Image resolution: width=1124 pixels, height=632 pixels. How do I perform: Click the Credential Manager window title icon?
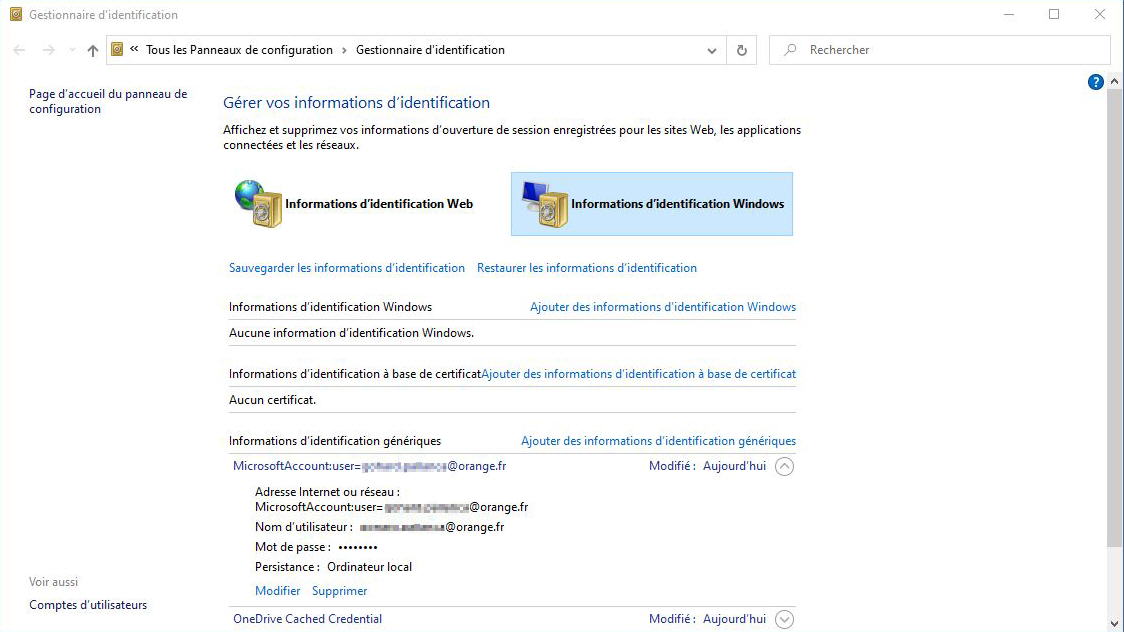click(x=16, y=14)
